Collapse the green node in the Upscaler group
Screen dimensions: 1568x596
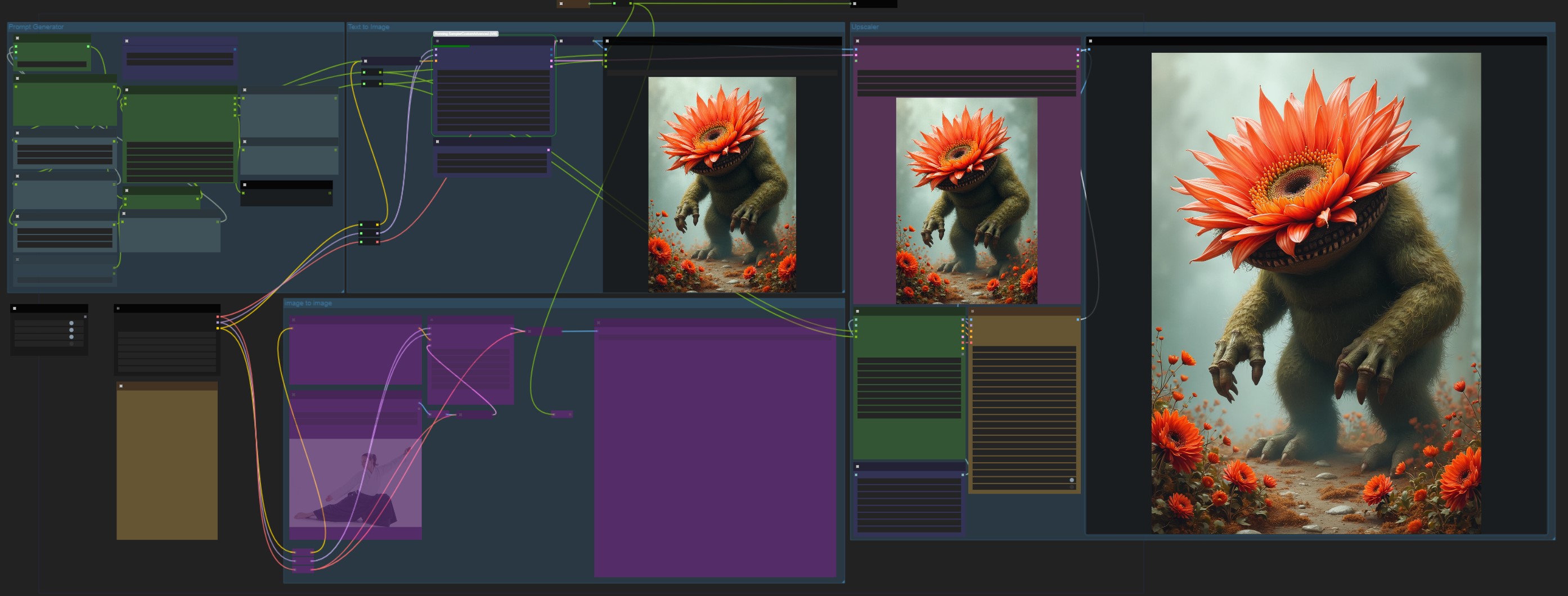(x=857, y=311)
